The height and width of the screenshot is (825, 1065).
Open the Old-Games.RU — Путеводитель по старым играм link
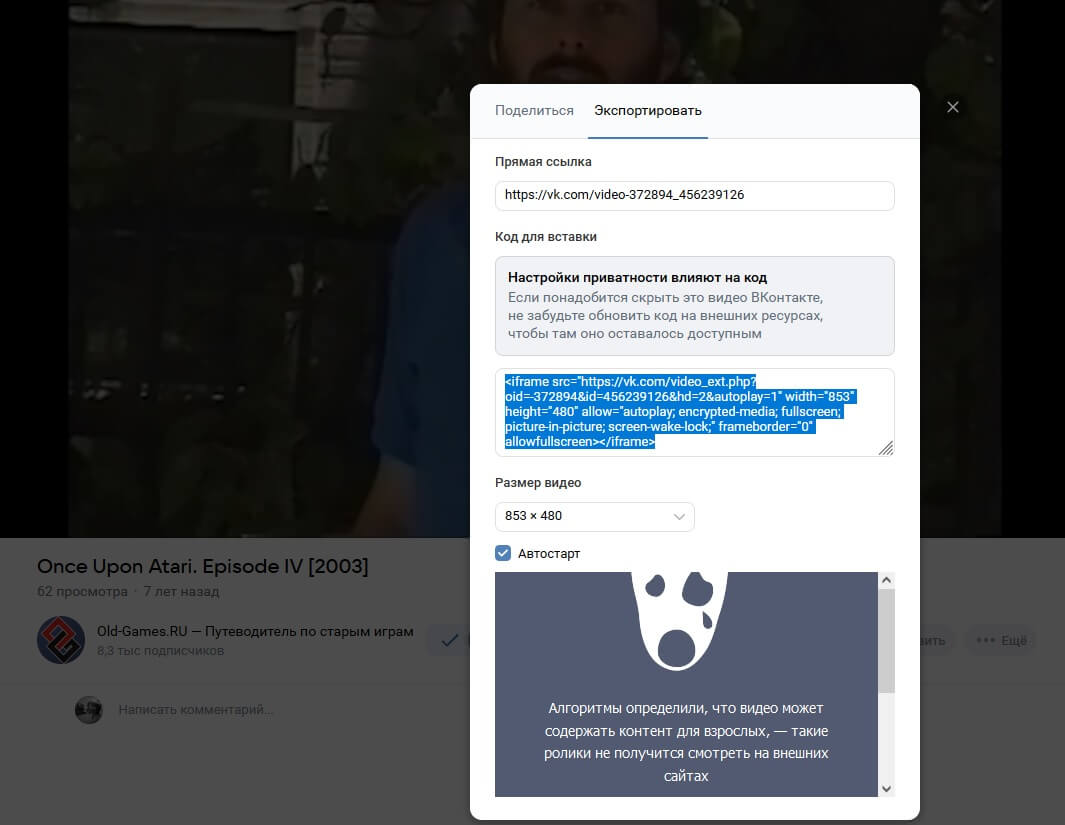(x=255, y=631)
